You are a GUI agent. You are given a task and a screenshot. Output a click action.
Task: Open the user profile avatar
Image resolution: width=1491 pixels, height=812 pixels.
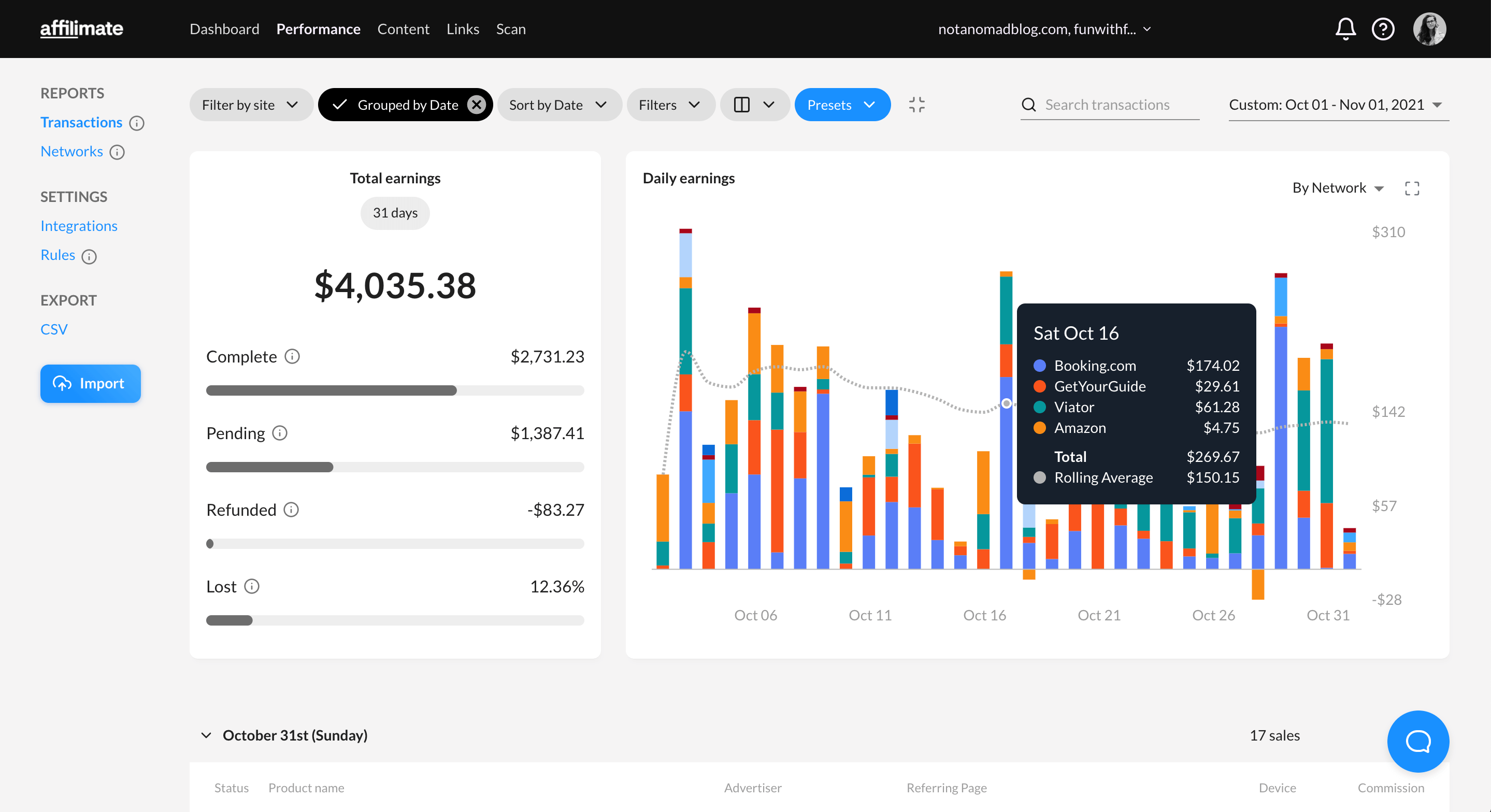1429,29
